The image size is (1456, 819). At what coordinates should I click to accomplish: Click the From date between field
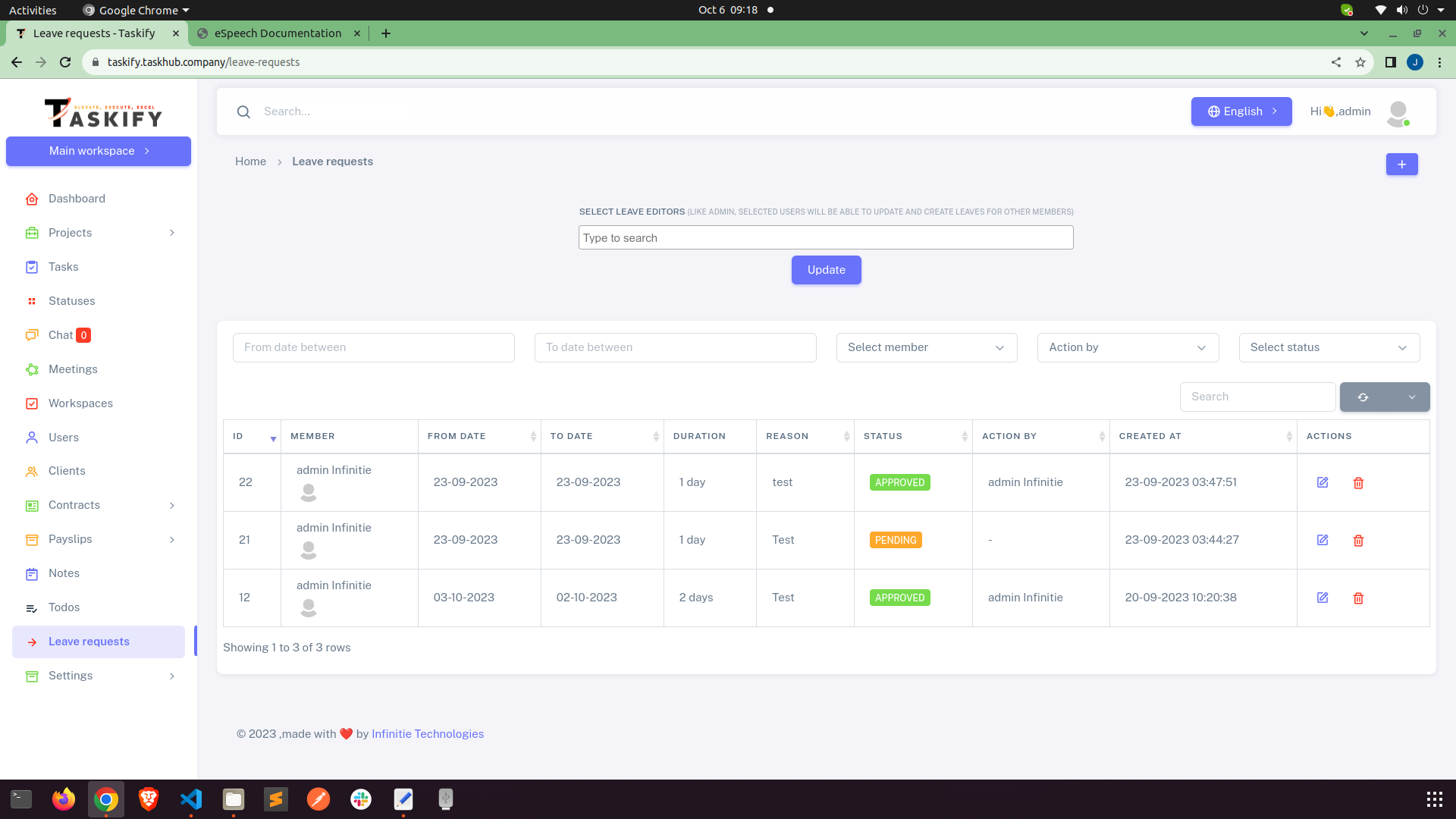tap(373, 347)
